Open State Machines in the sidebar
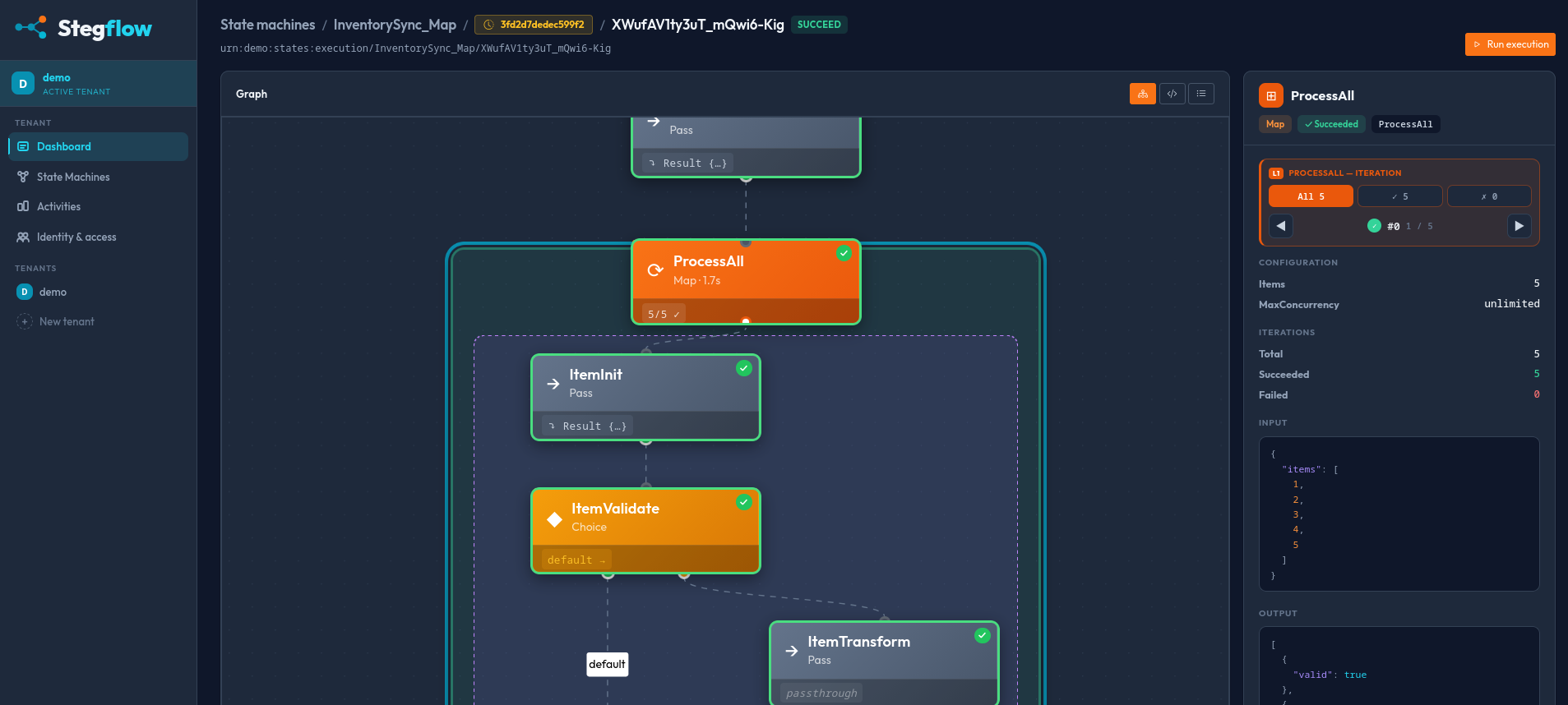The image size is (1568, 705). click(x=98, y=177)
